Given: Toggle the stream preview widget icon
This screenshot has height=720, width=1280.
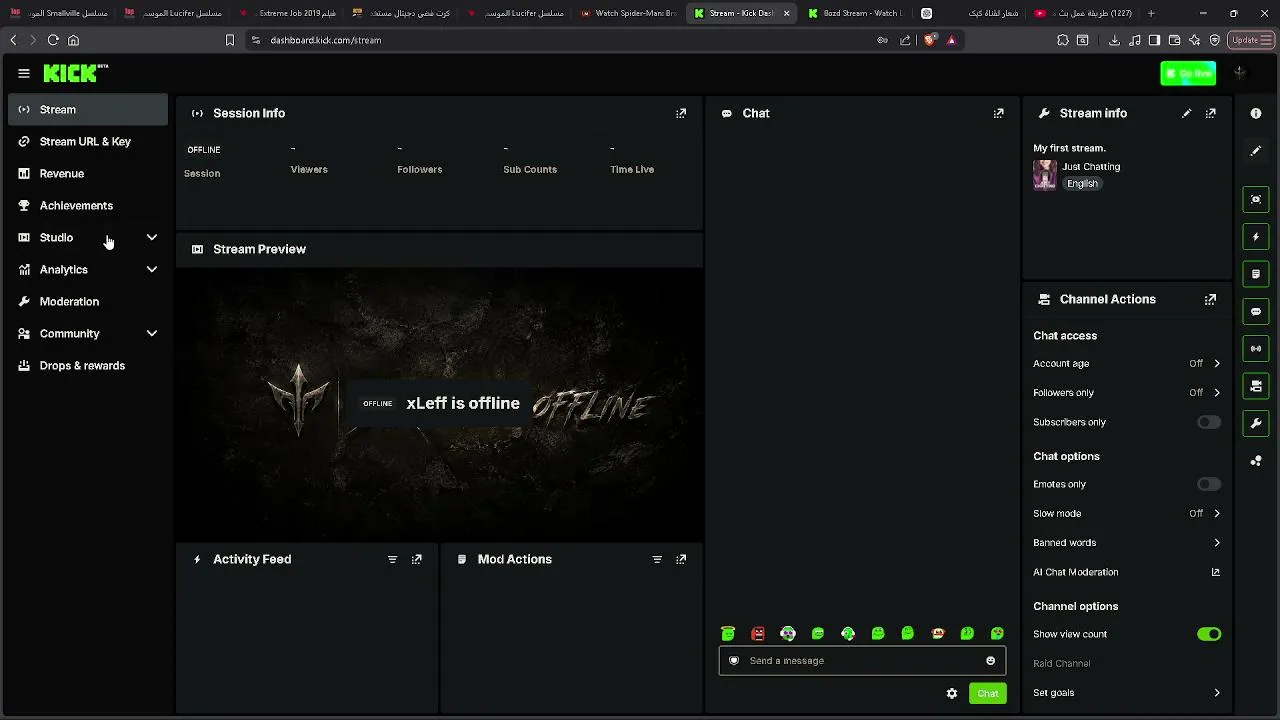Looking at the screenshot, I should pos(1256,199).
